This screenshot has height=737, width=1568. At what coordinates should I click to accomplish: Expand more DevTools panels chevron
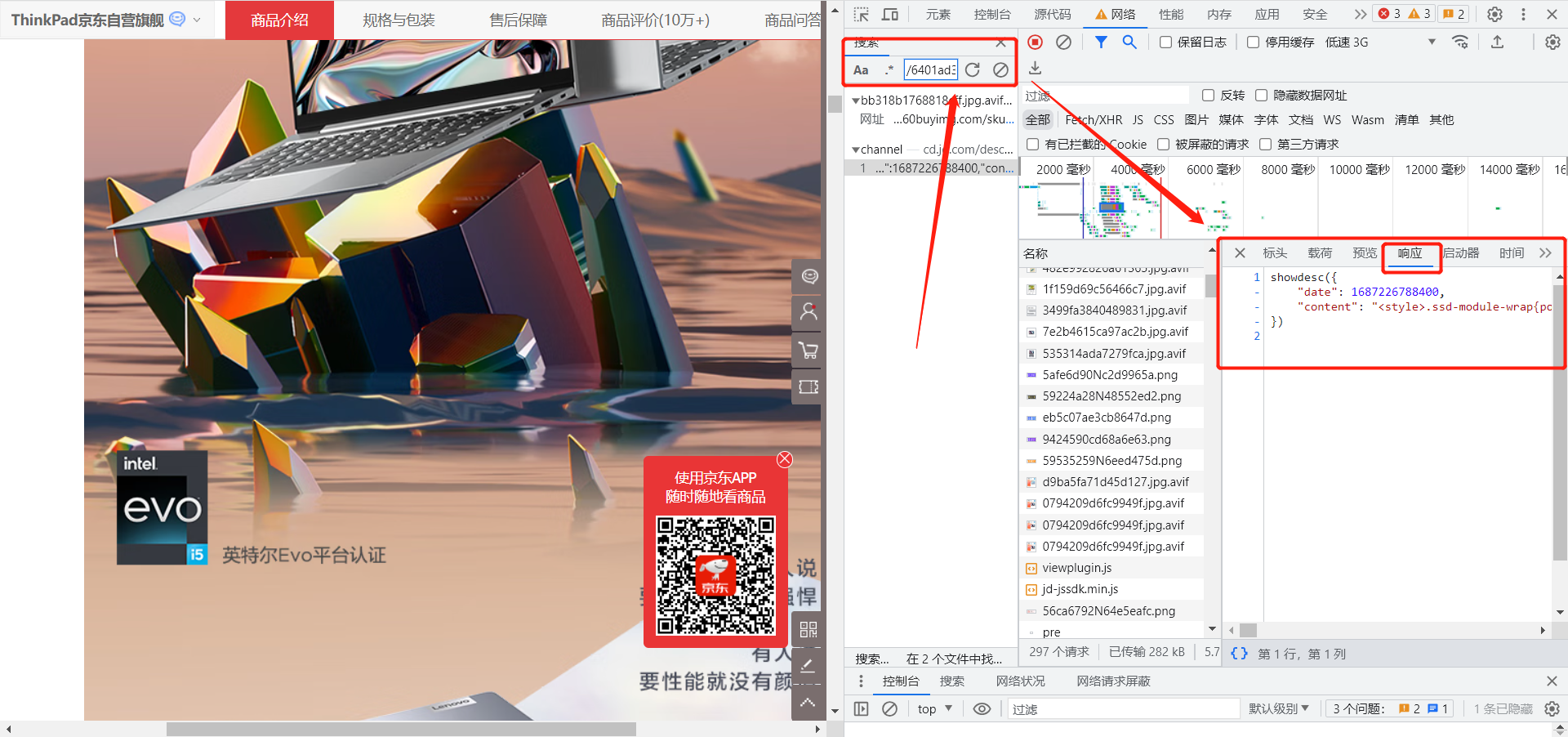[1360, 14]
